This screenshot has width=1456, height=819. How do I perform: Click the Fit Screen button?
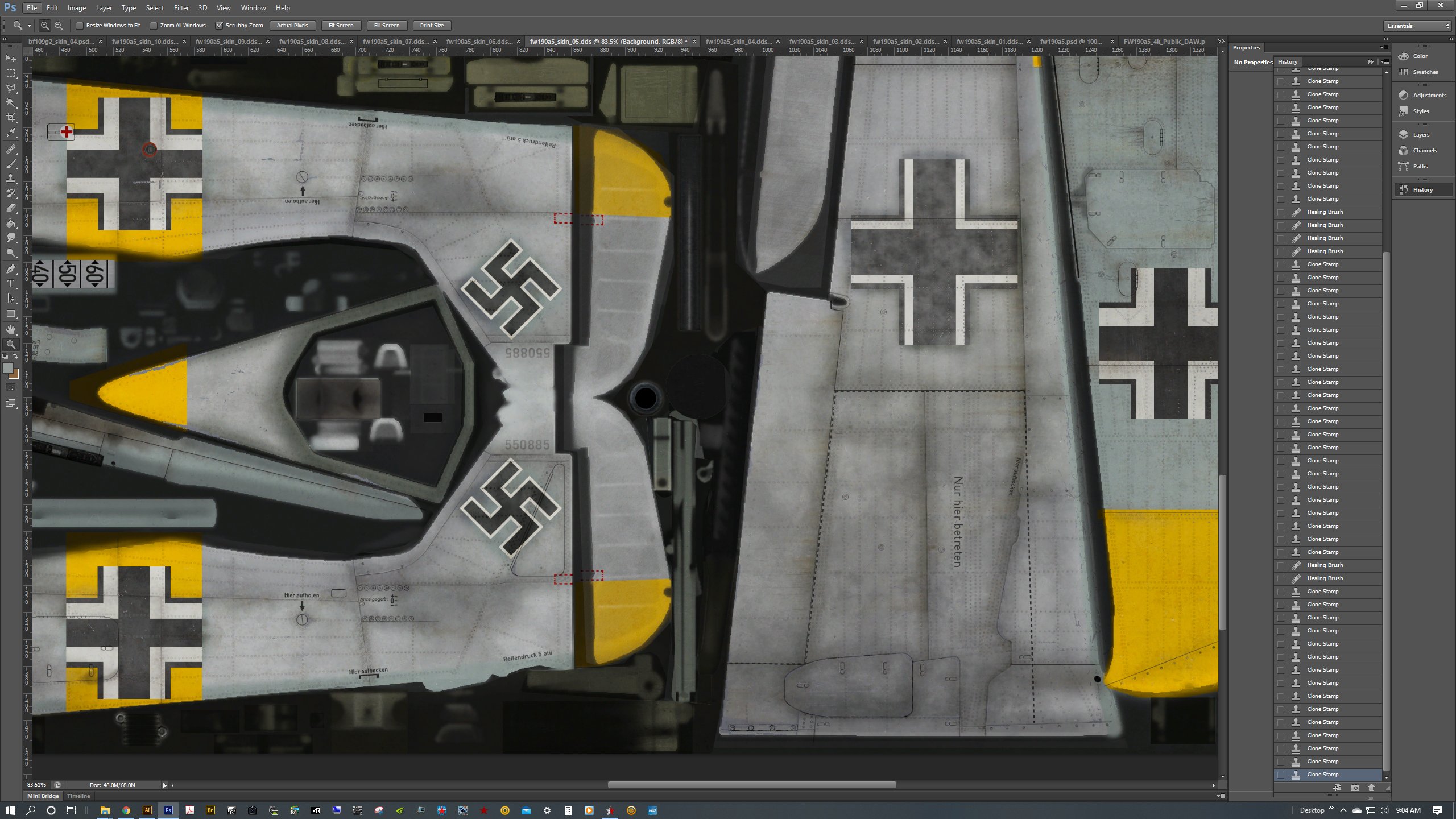click(x=341, y=26)
